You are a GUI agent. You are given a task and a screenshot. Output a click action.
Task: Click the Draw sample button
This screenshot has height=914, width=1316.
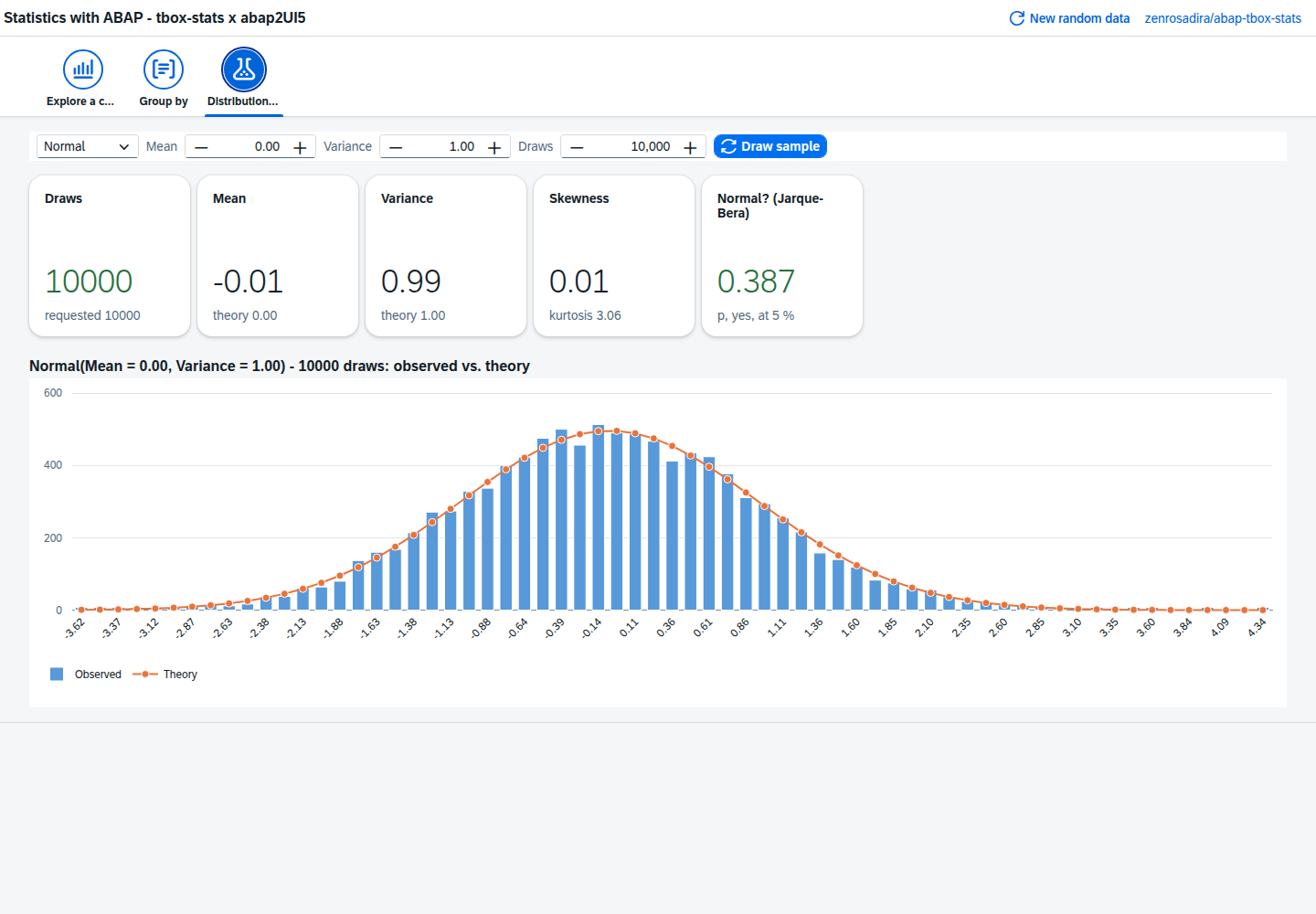click(x=770, y=146)
